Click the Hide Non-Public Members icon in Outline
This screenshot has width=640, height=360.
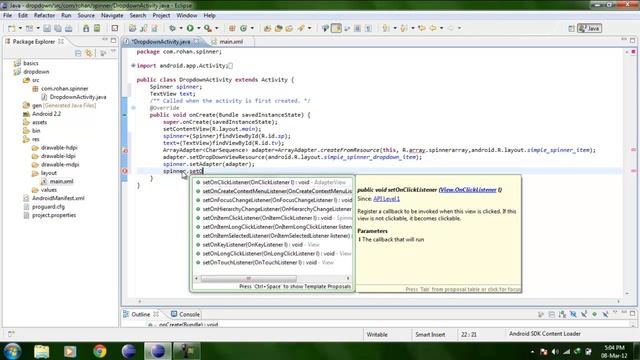click(594, 314)
